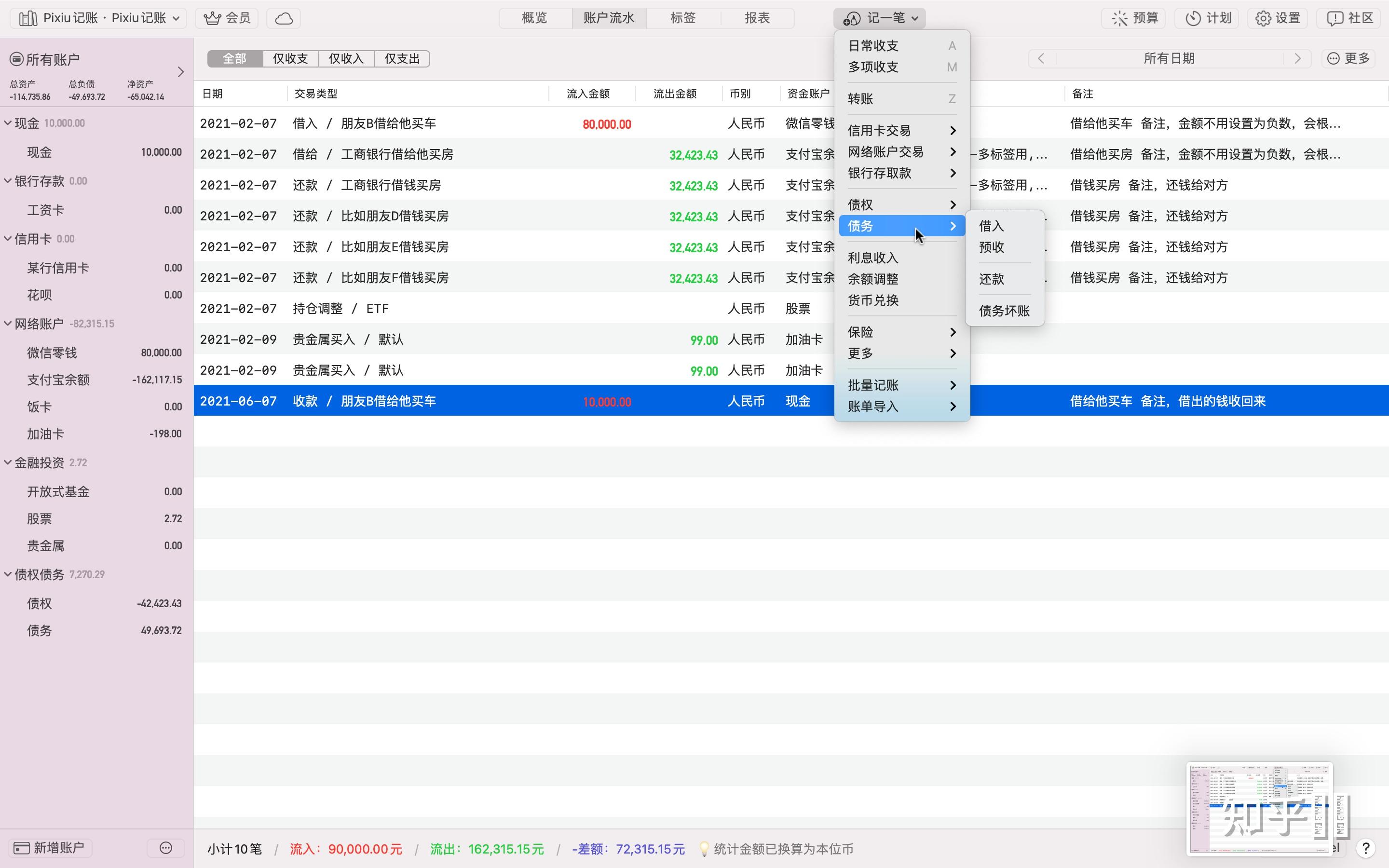
Task: Select the 仅支出 filter segment
Action: pyautogui.click(x=402, y=58)
